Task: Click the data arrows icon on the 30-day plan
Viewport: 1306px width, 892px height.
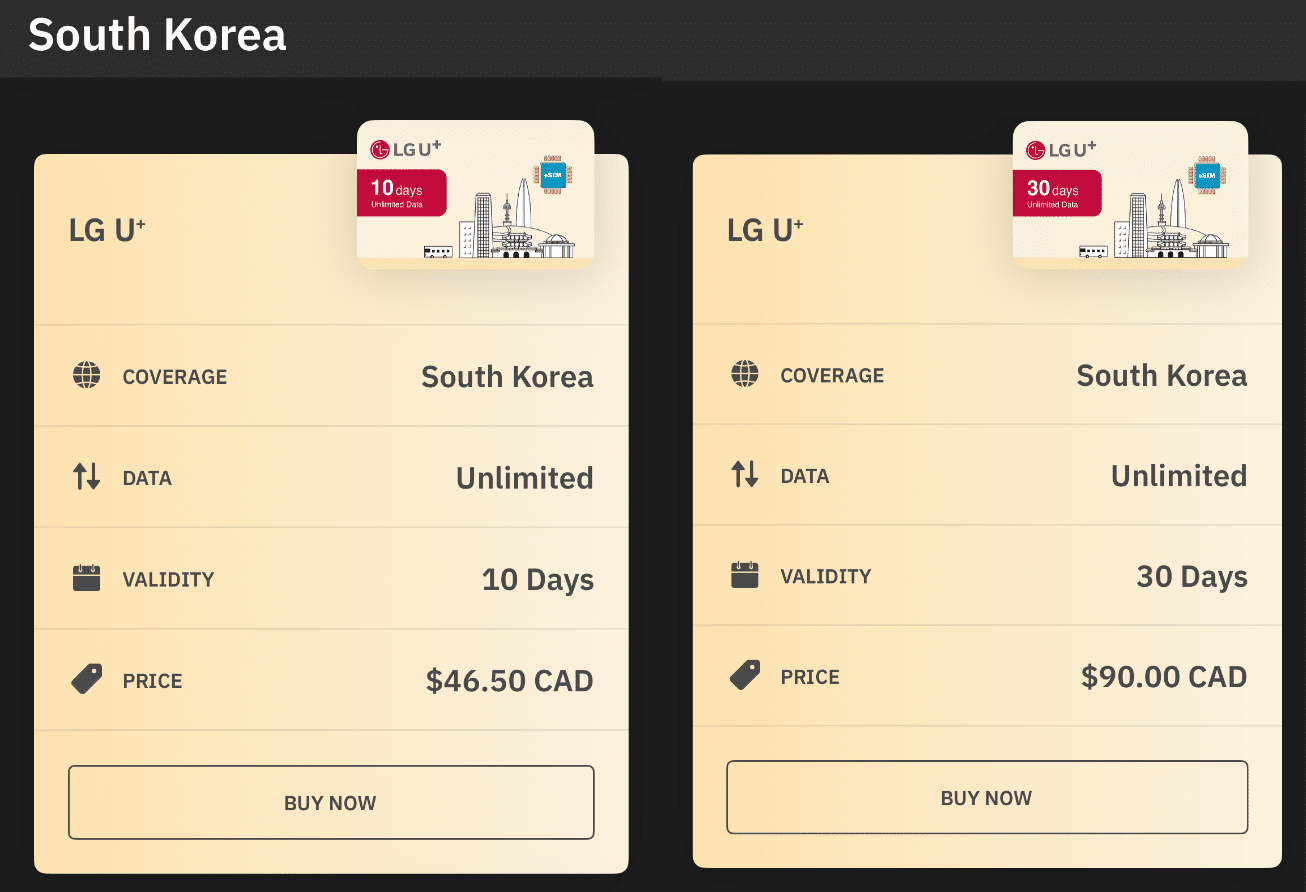Action: click(745, 474)
